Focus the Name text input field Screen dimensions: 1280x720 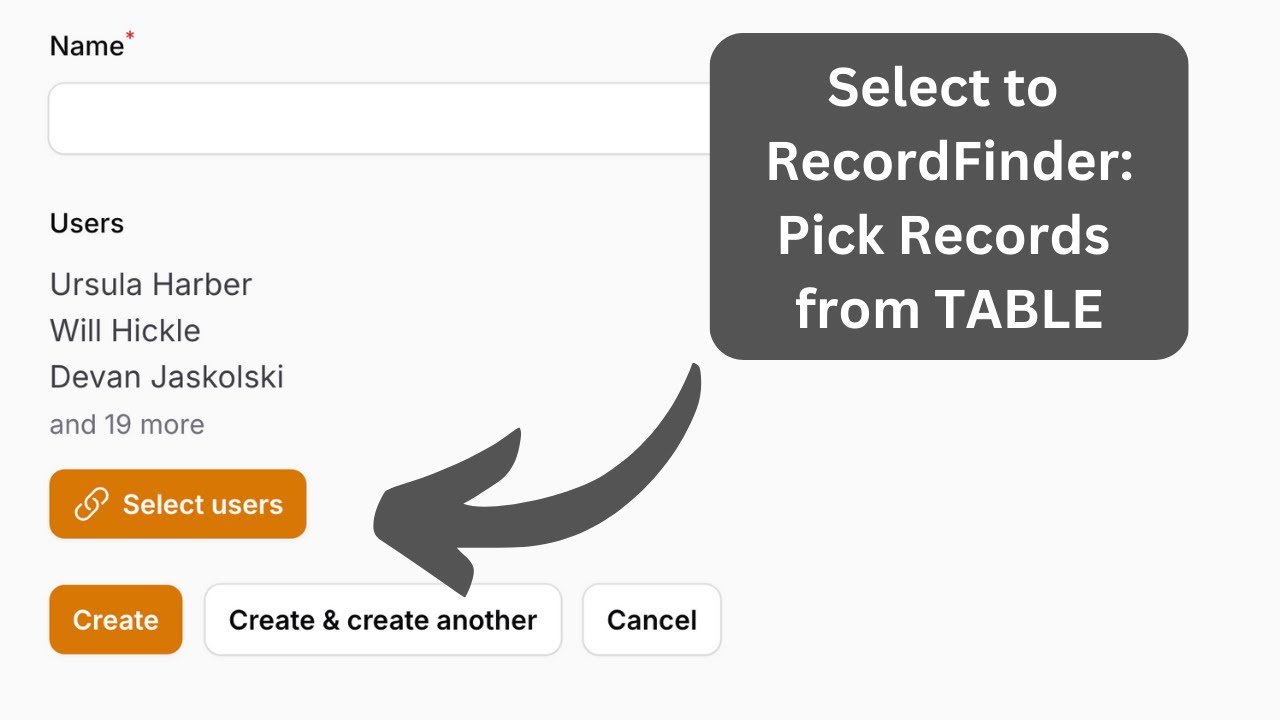pyautogui.click(x=380, y=118)
